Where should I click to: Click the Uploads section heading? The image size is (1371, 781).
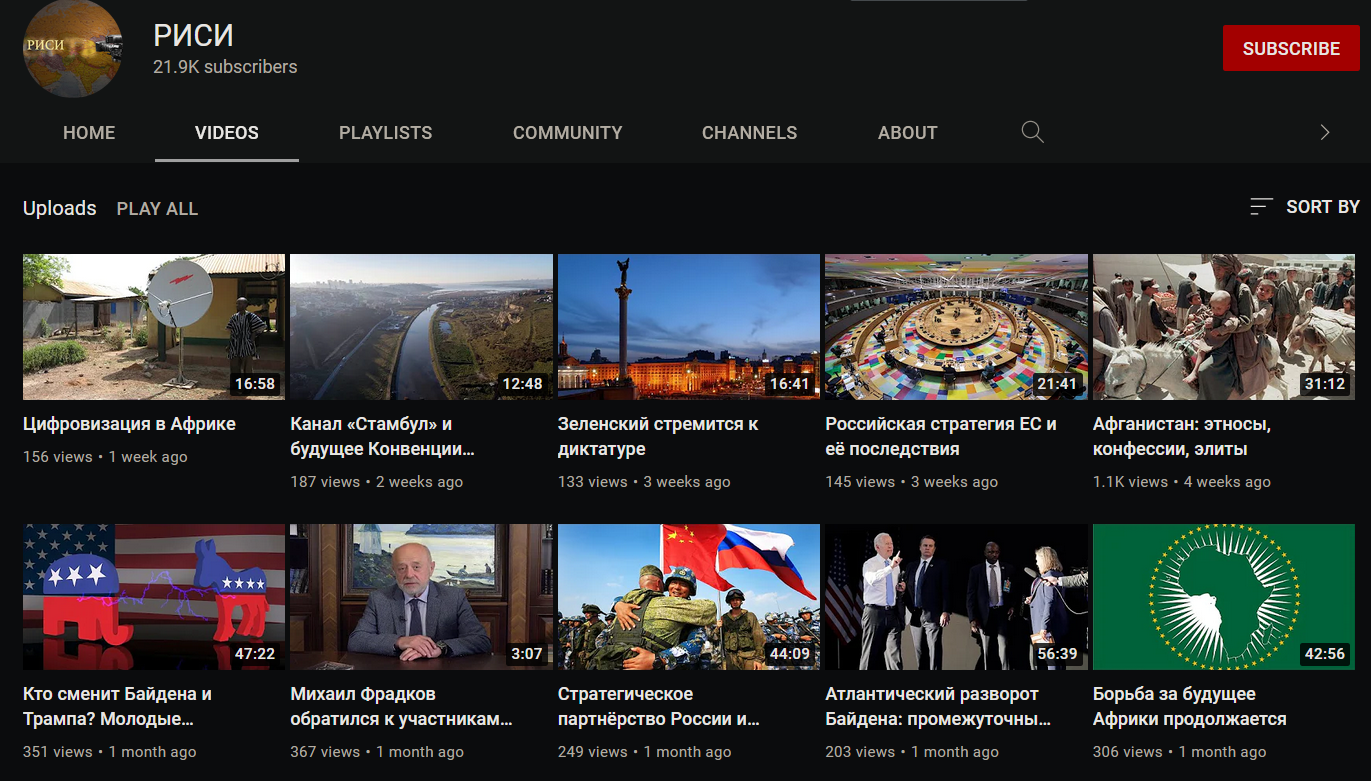(x=60, y=208)
